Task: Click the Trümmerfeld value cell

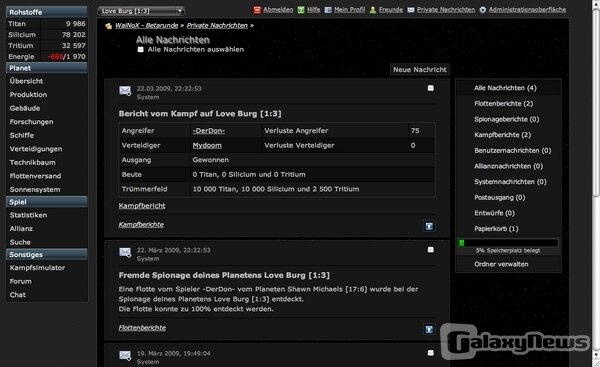Action: [312, 189]
